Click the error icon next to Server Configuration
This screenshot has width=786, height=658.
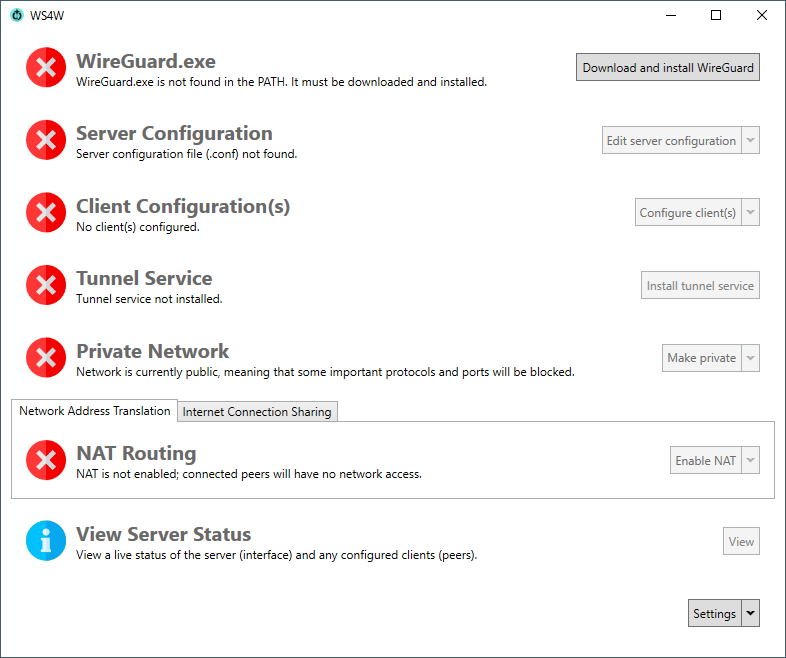pos(45,140)
